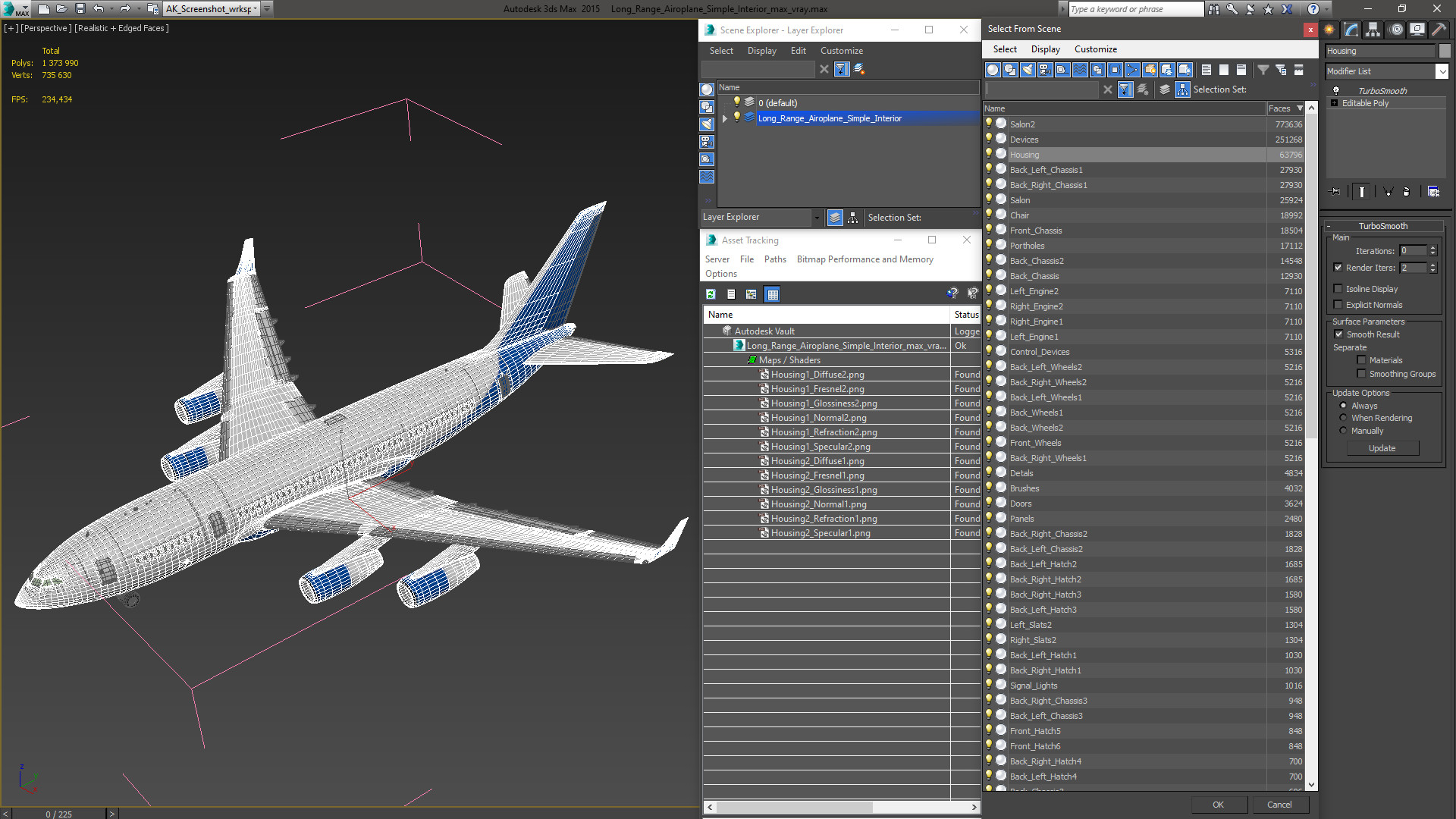Uncheck the Render Iters checkbox
Screen dimensions: 1456x819
pyautogui.click(x=1338, y=268)
